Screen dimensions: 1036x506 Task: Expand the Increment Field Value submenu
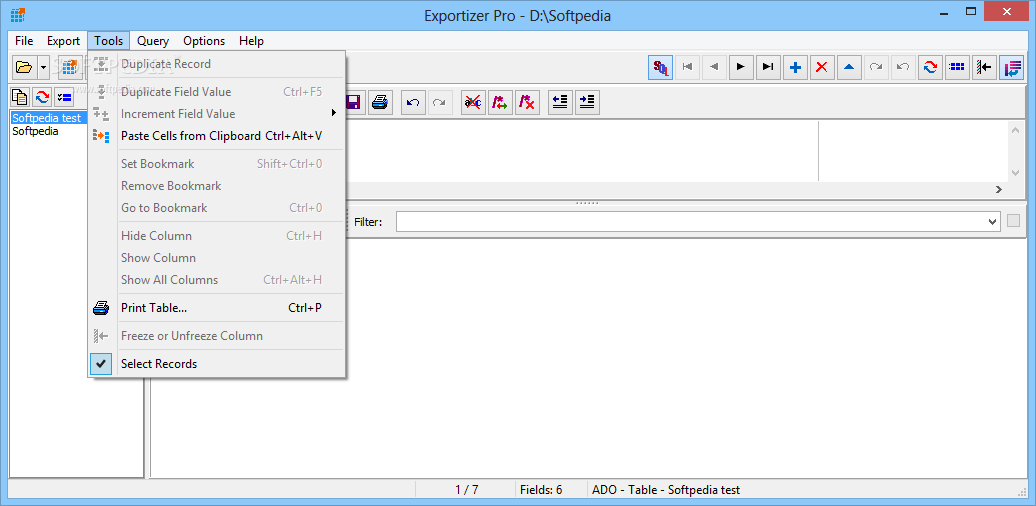click(217, 114)
